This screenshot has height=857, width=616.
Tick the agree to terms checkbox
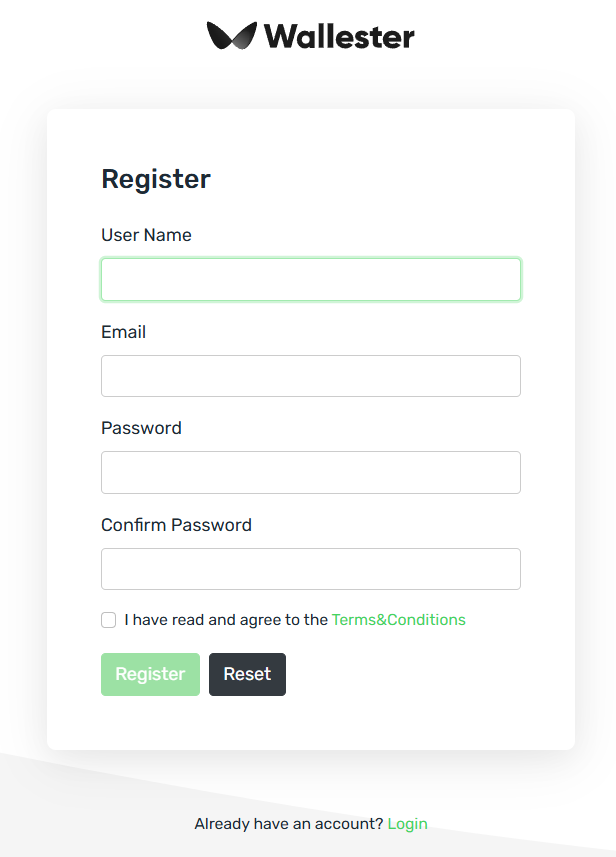[109, 620]
